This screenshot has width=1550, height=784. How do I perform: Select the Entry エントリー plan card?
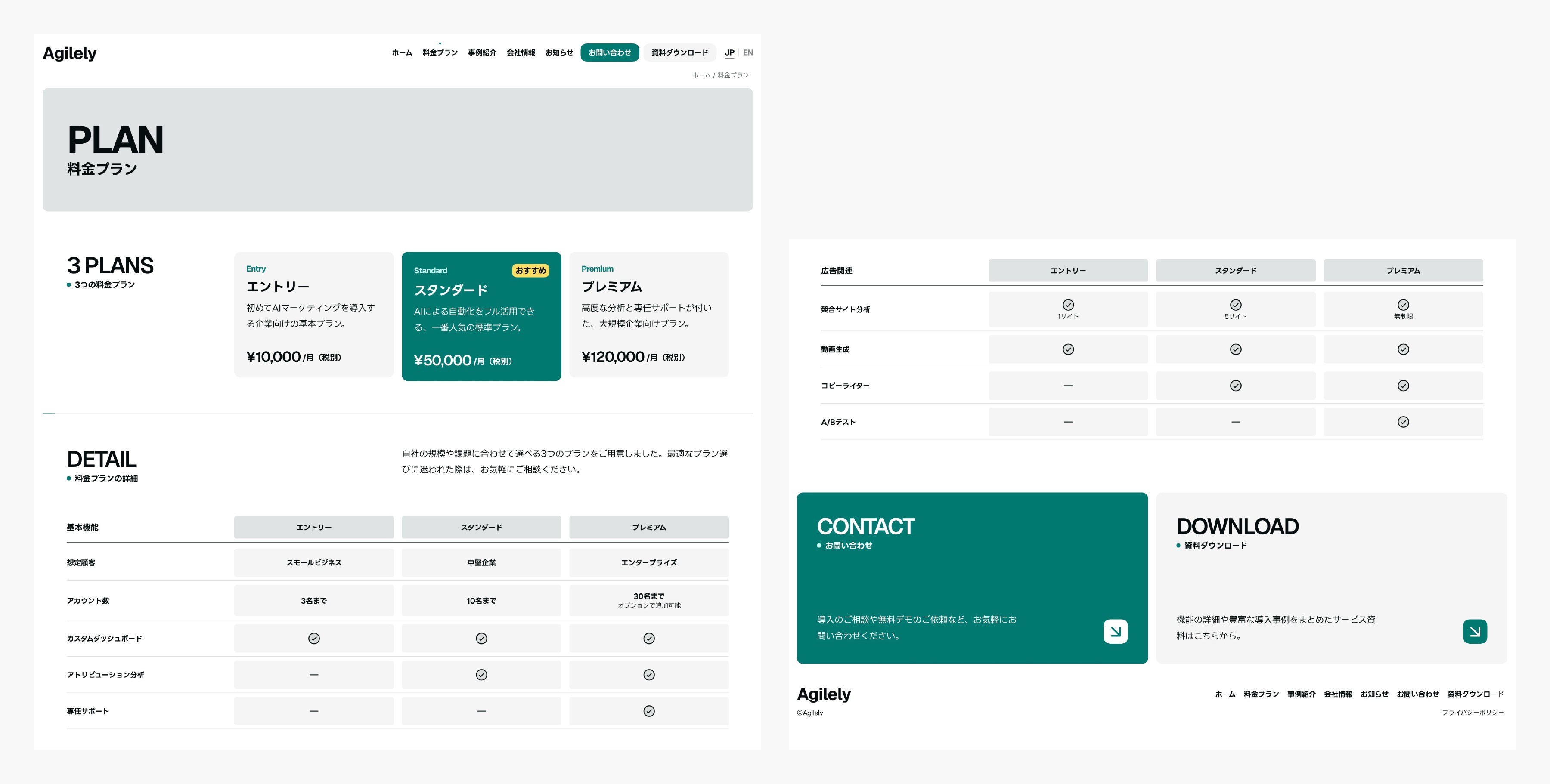pyautogui.click(x=313, y=315)
